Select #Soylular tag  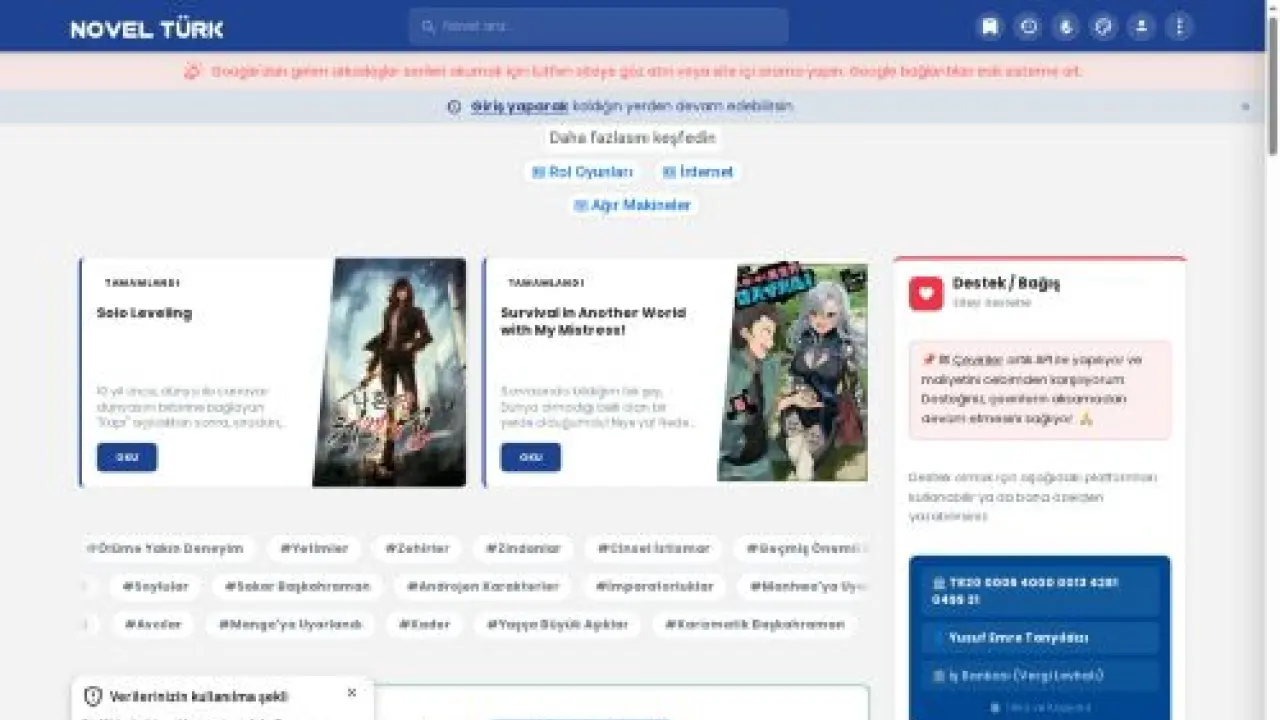click(x=155, y=586)
